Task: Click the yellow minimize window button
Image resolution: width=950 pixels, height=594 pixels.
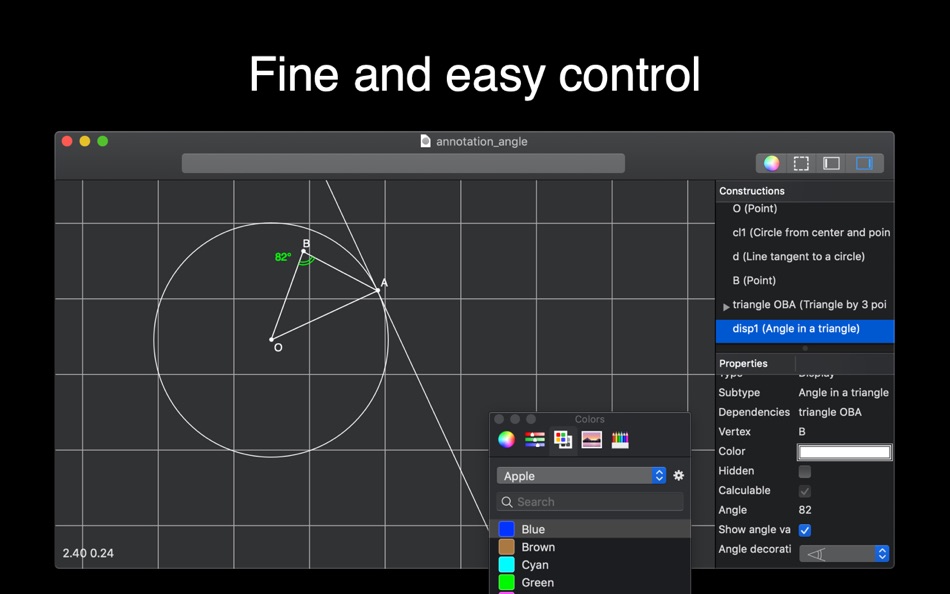Action: point(85,141)
